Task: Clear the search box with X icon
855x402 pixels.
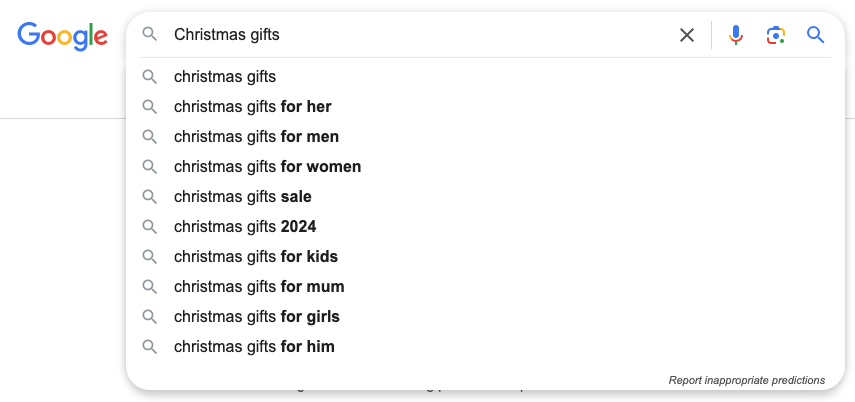Action: [x=687, y=35]
